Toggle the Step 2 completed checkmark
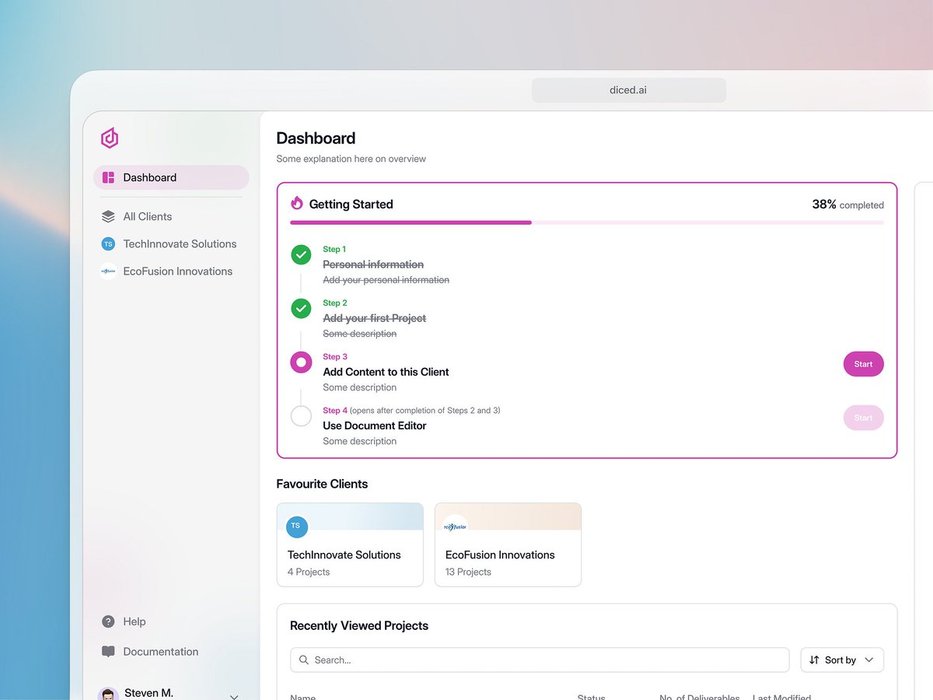933x700 pixels. coord(301,309)
